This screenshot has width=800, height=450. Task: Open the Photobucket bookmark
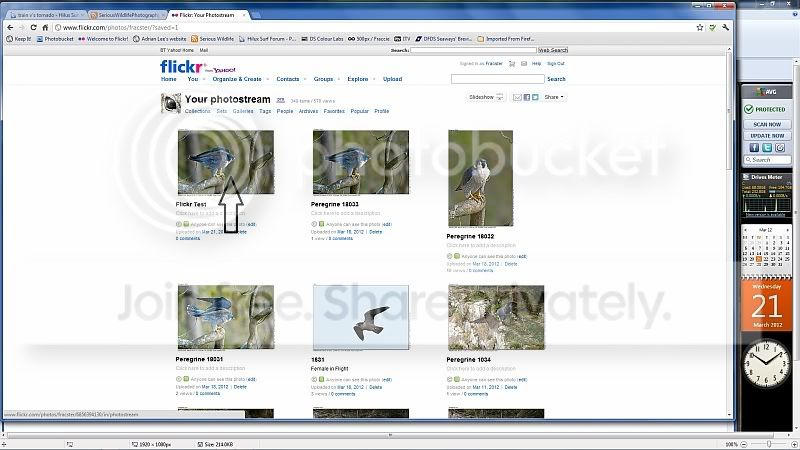pos(55,39)
